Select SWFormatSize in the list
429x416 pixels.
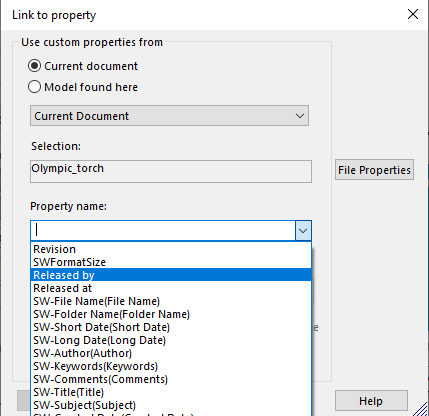click(x=171, y=262)
